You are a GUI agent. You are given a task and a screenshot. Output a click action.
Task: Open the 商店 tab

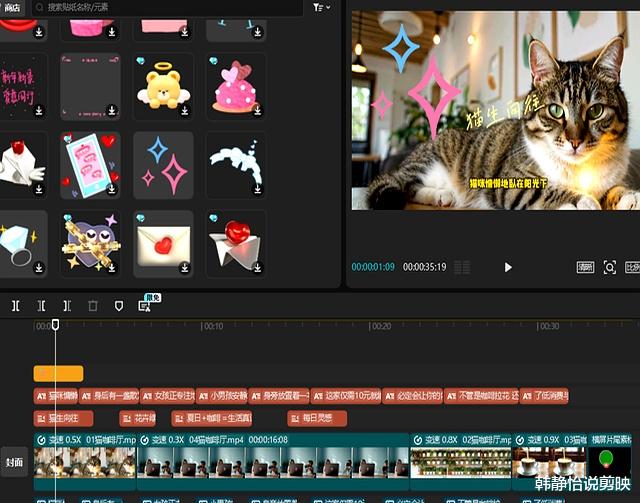tap(12, 7)
